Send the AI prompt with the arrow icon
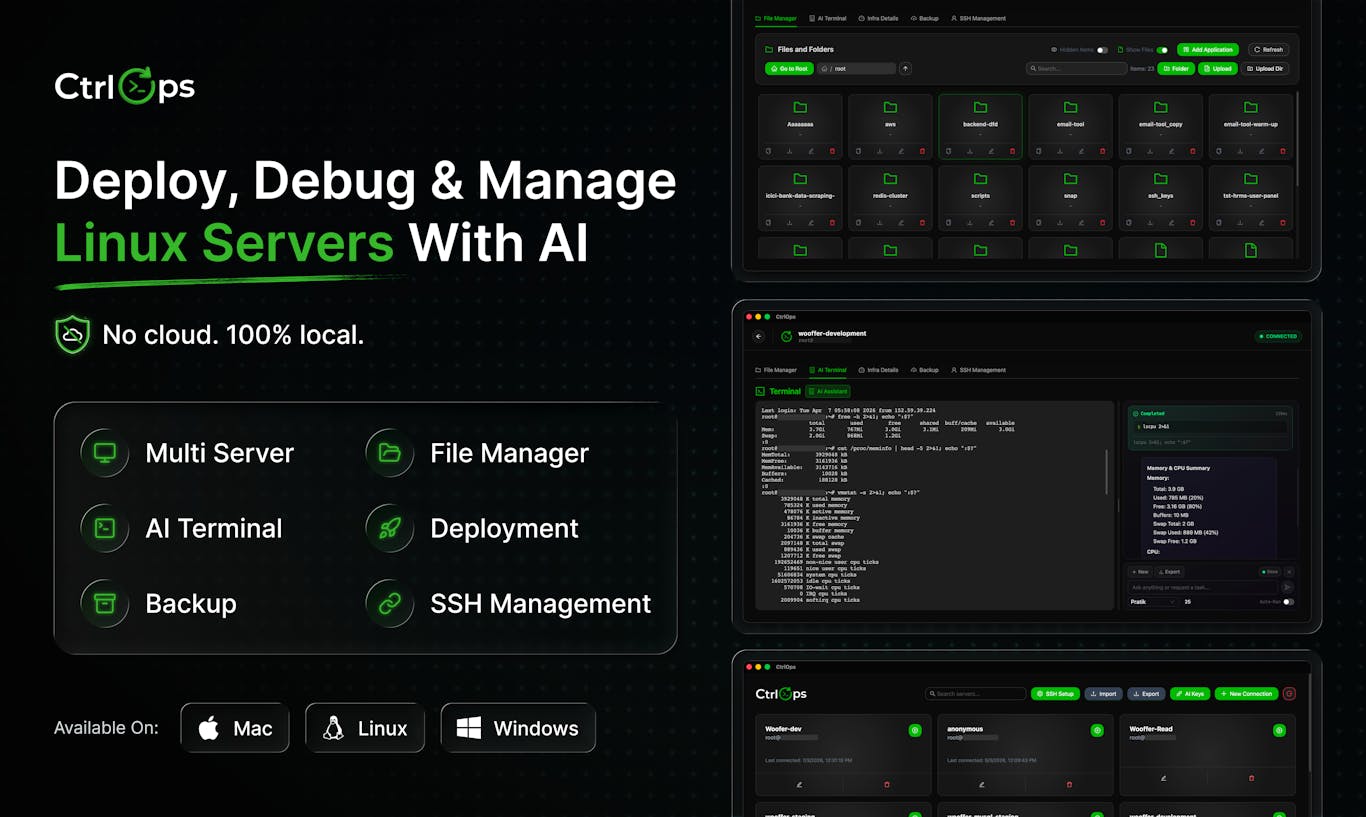Viewport: 1366px width, 817px height. [1287, 587]
